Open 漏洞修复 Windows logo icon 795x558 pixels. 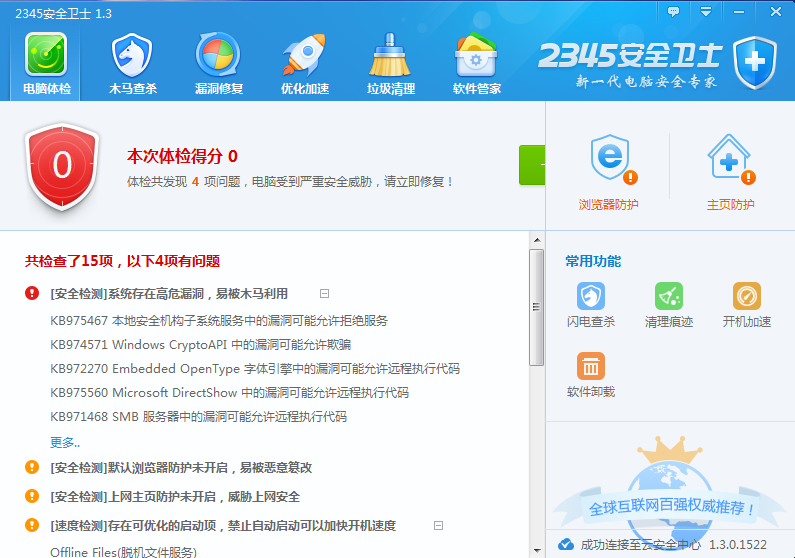218,54
